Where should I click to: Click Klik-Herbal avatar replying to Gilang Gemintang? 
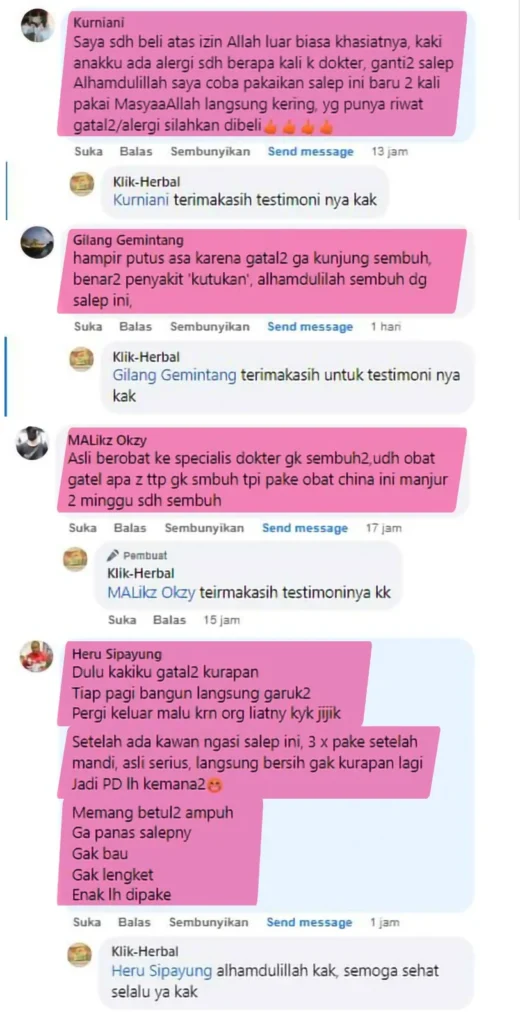point(82,360)
